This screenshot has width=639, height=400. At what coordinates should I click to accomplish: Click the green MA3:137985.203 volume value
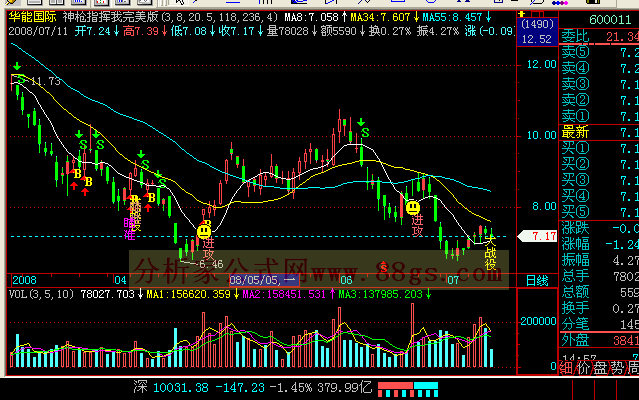(x=381, y=294)
